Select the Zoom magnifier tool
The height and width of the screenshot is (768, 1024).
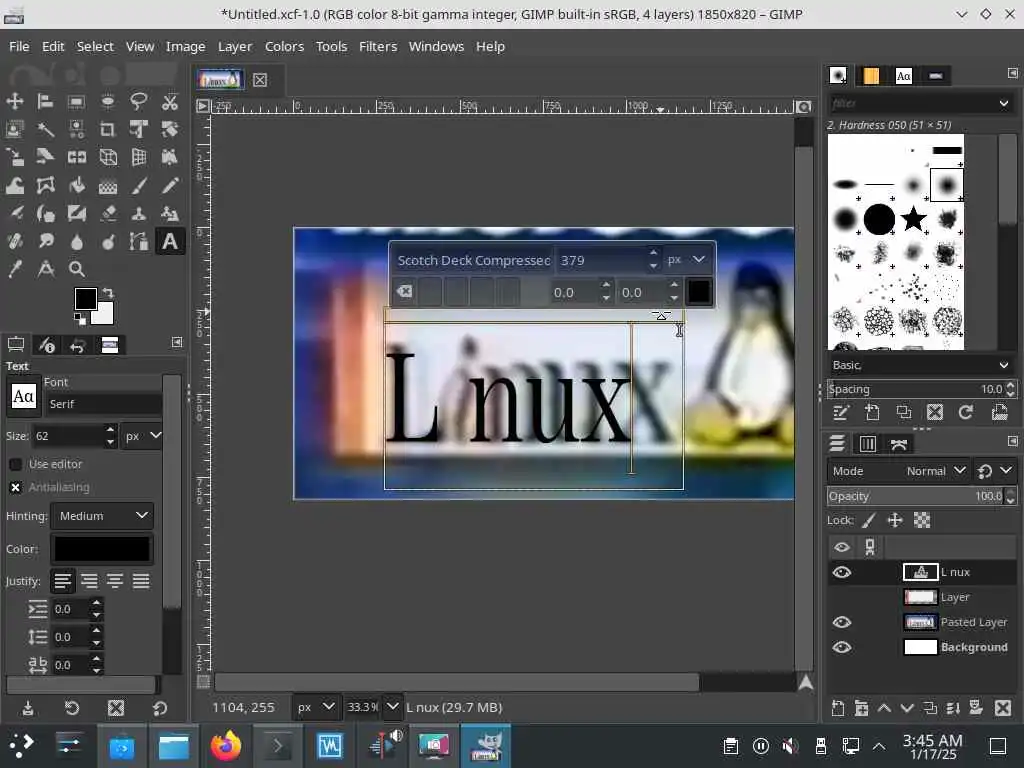click(76, 269)
